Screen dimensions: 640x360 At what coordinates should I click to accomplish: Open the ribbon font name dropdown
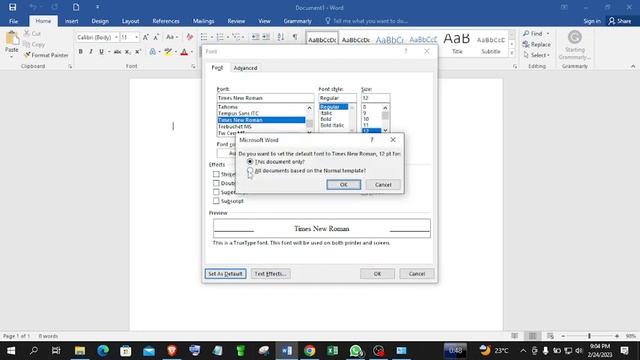coord(116,37)
